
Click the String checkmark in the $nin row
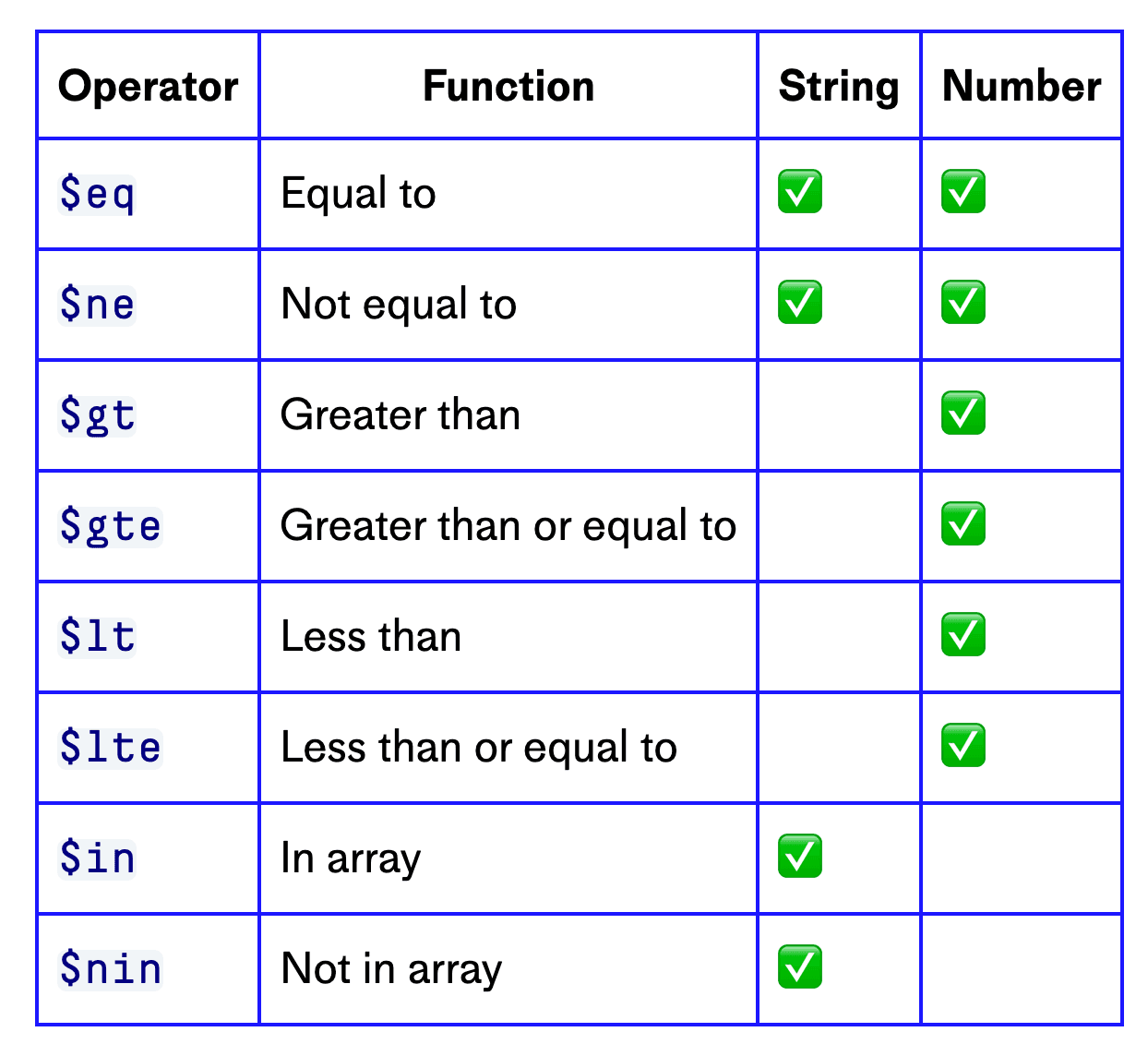pos(799,967)
